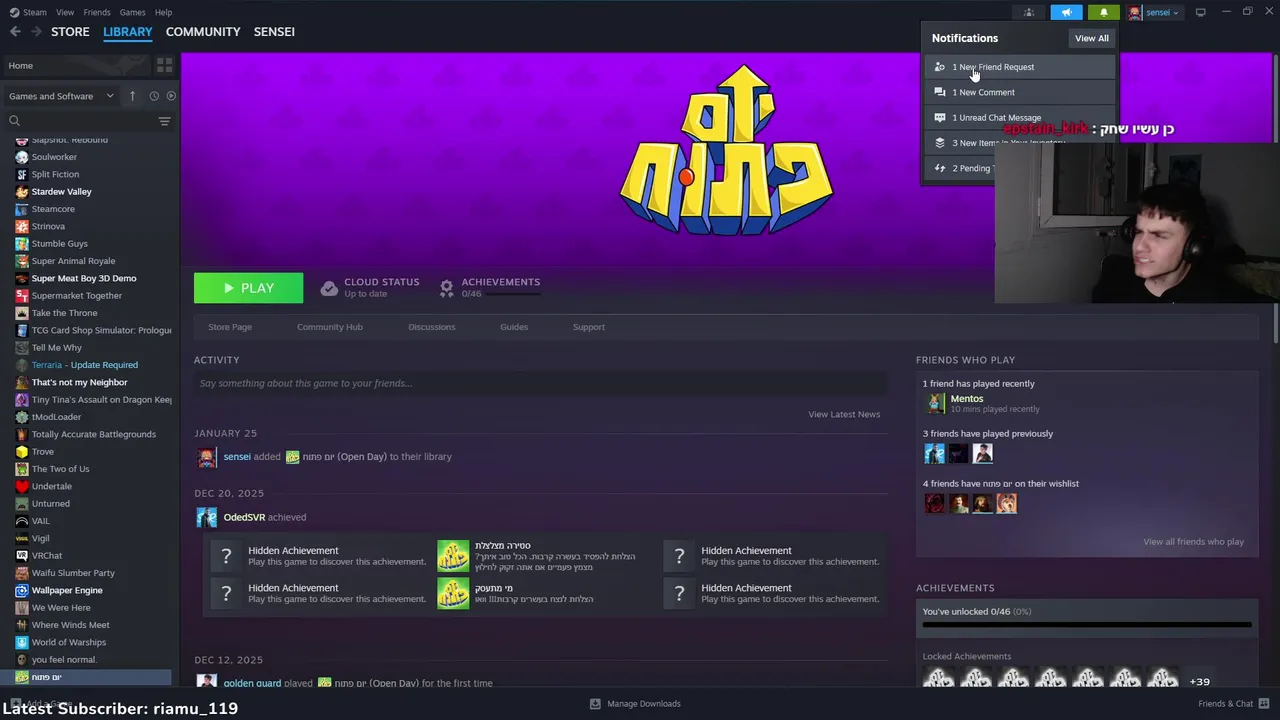Open the LIBRARY tab
Image resolution: width=1280 pixels, height=720 pixels.
(128, 32)
